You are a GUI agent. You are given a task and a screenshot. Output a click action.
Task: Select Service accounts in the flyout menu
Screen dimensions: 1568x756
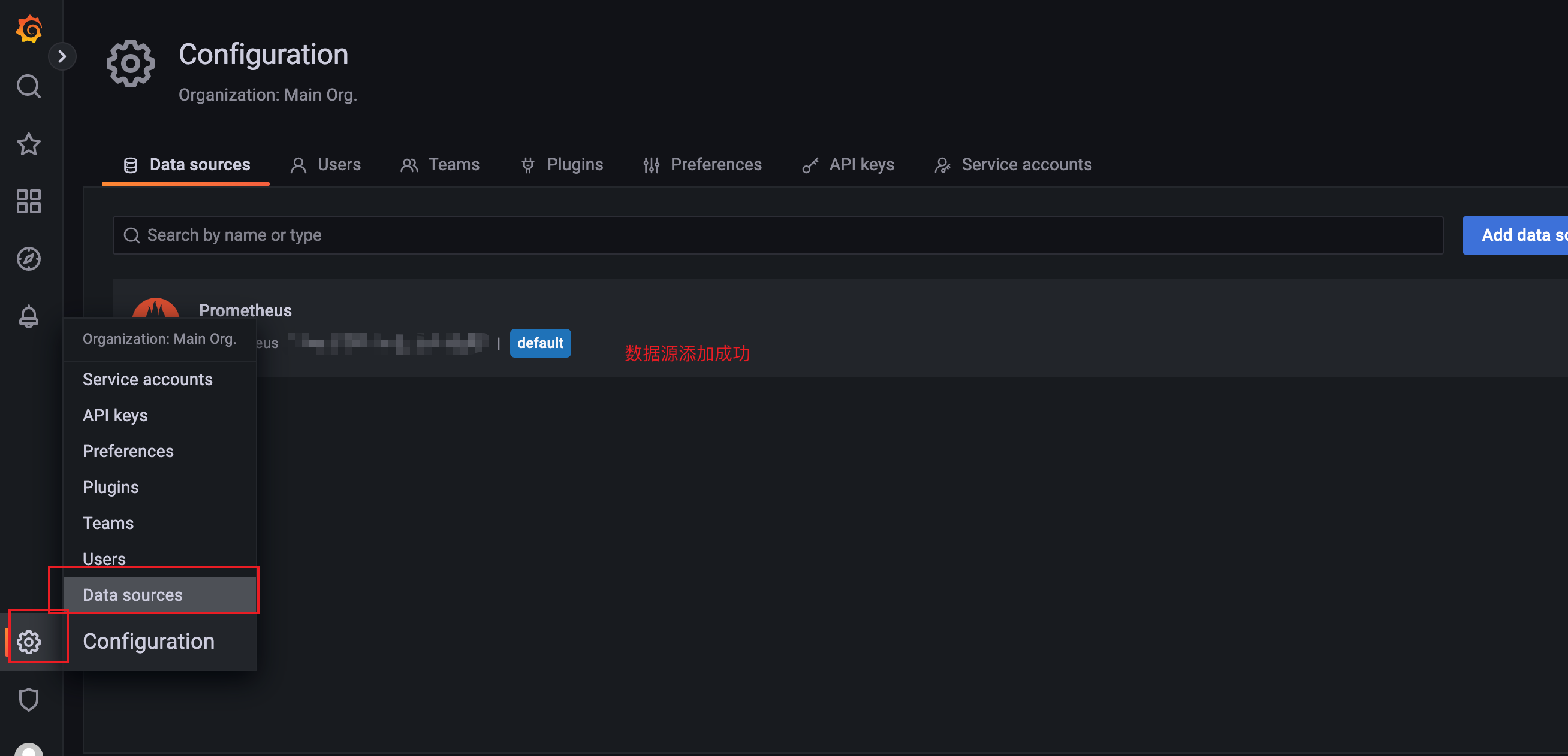[x=147, y=380]
